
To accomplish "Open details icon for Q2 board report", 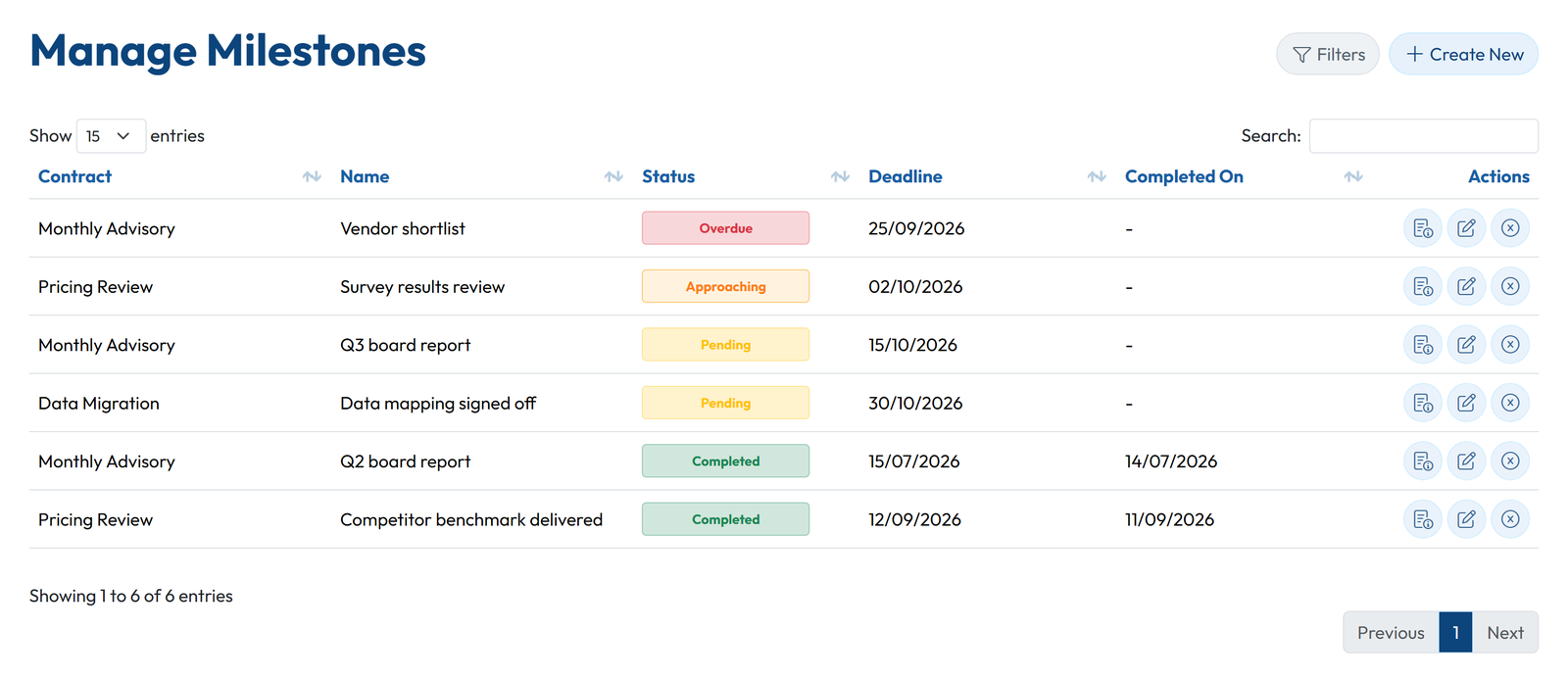I will [x=1423, y=460].
